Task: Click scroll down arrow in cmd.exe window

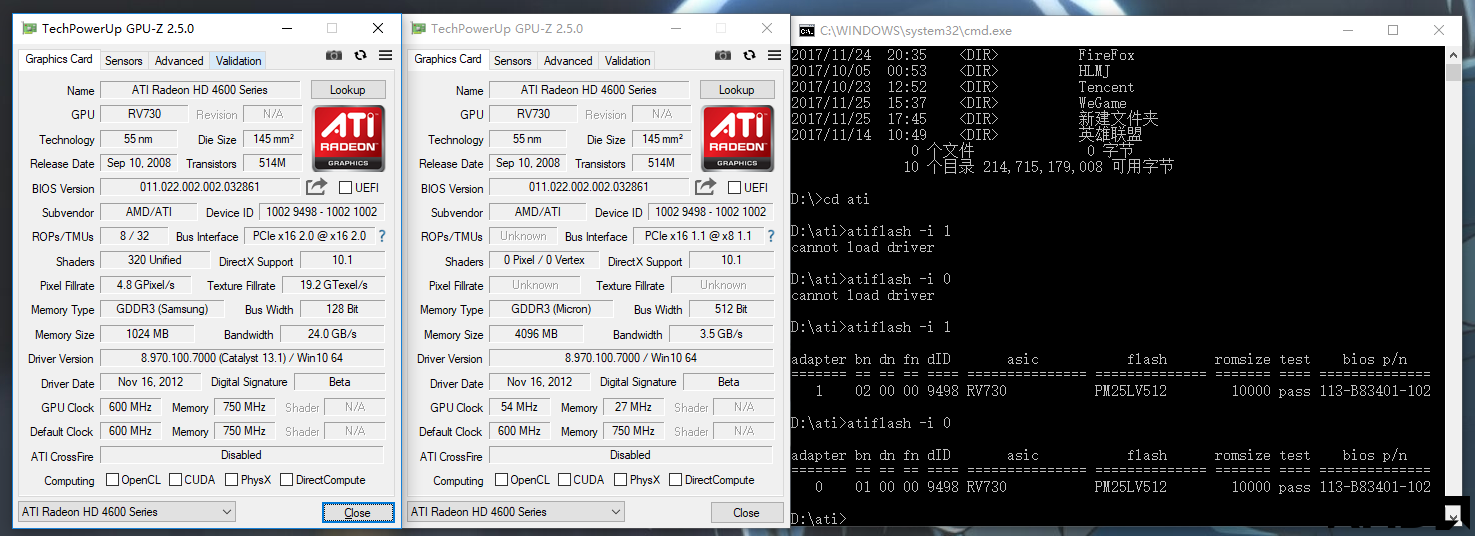Action: [1453, 515]
